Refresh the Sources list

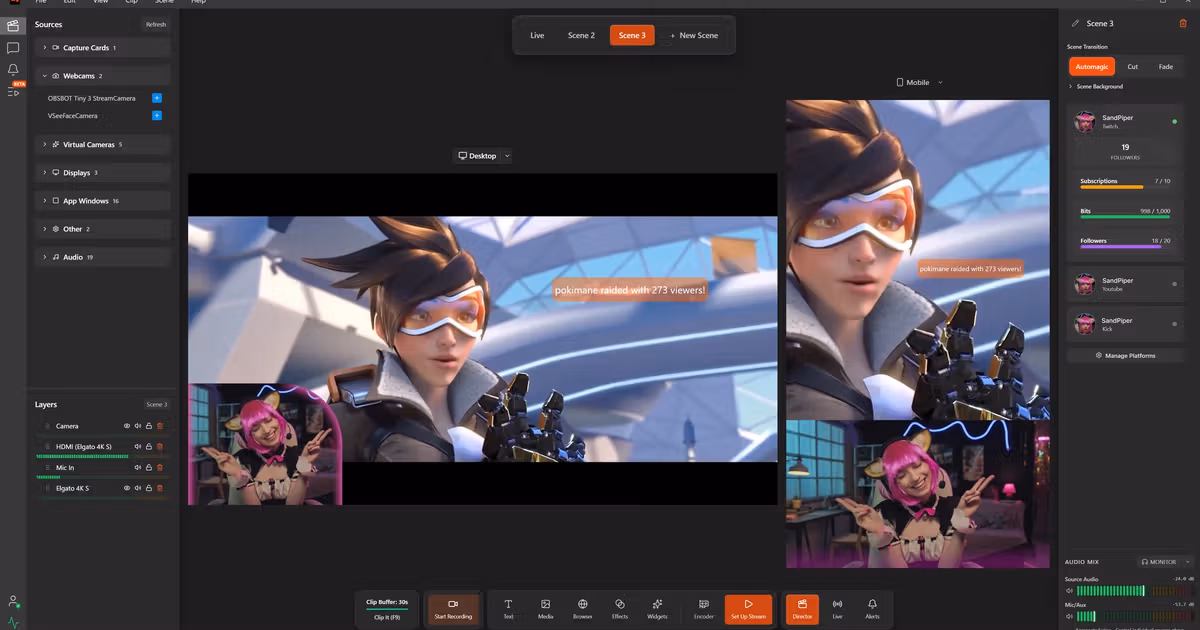[156, 25]
